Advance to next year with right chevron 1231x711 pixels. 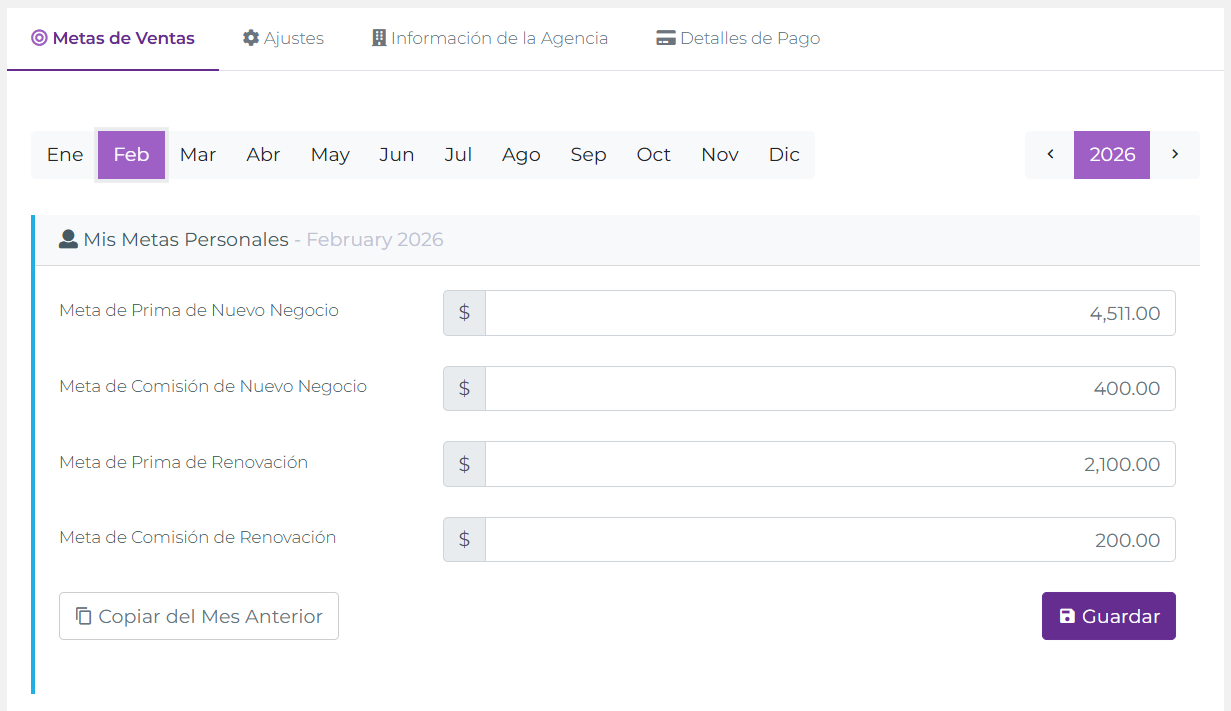pos(1175,154)
